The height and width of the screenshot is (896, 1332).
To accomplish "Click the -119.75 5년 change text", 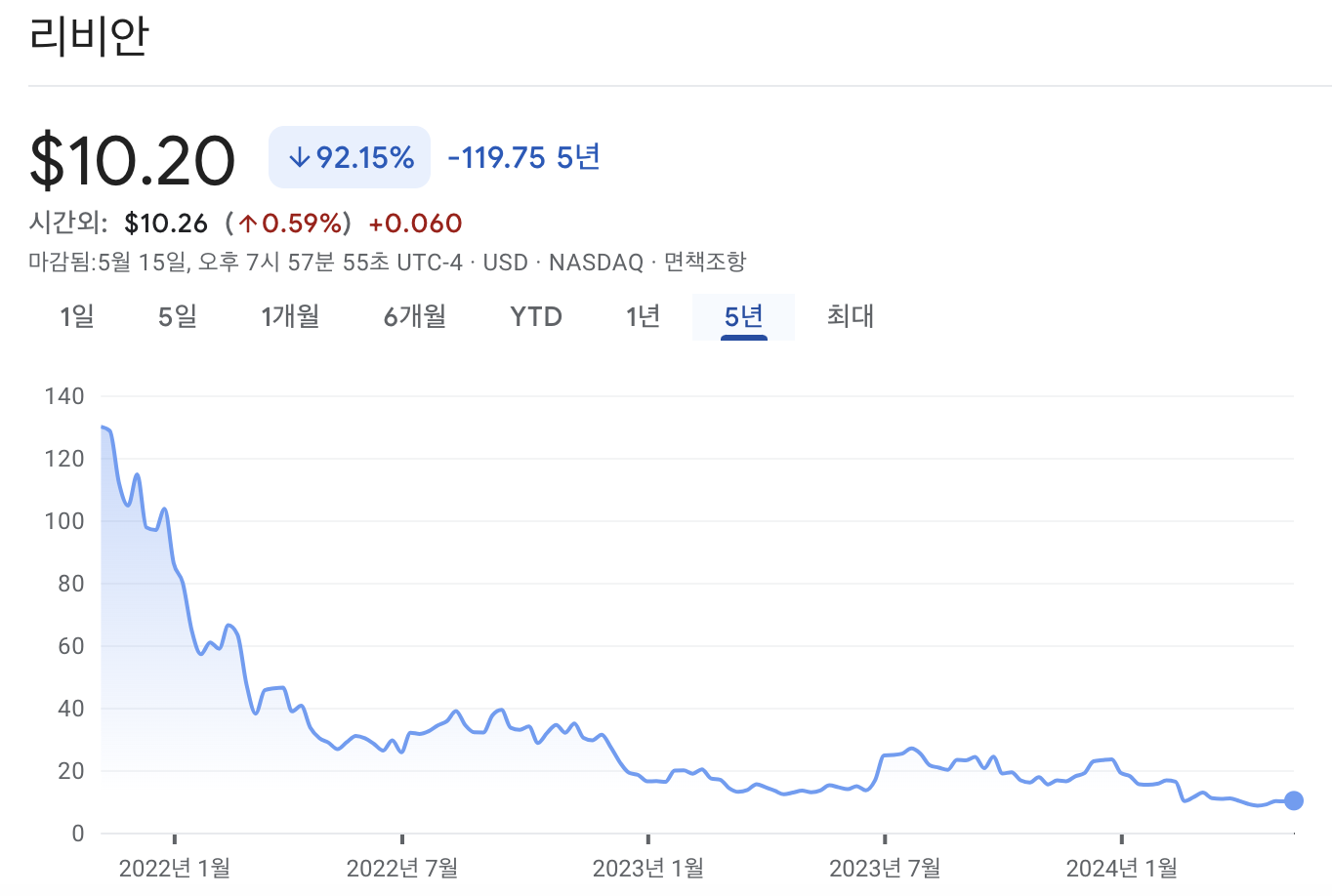I will coord(523,157).
